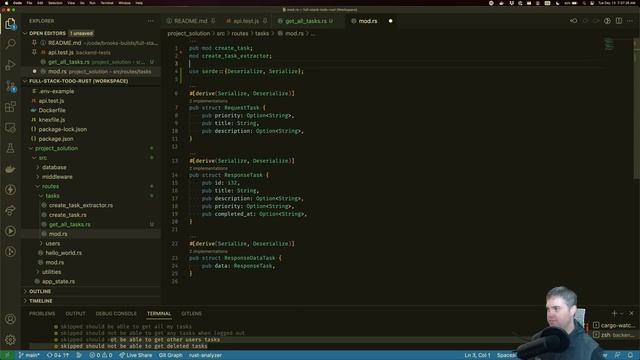Click Live Share in status bar
Screen dimensions: 640x360
click(x=136, y=356)
